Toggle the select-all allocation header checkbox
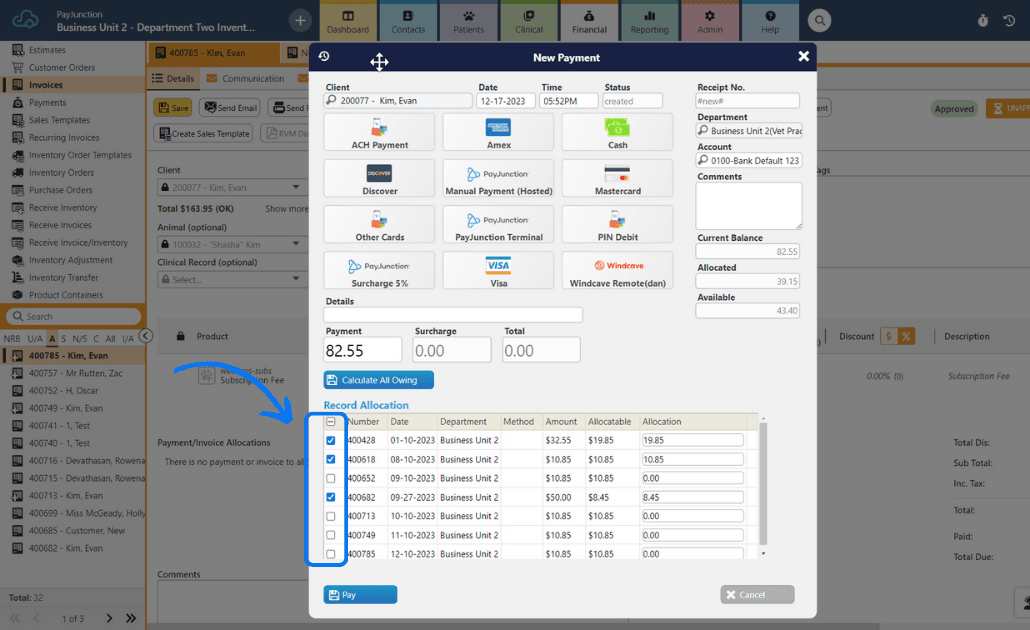Screen dimensions: 1030x630 point(331,422)
